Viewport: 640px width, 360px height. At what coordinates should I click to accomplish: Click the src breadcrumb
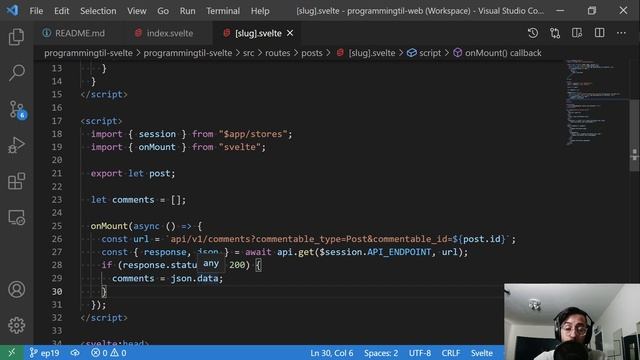[x=249, y=53]
